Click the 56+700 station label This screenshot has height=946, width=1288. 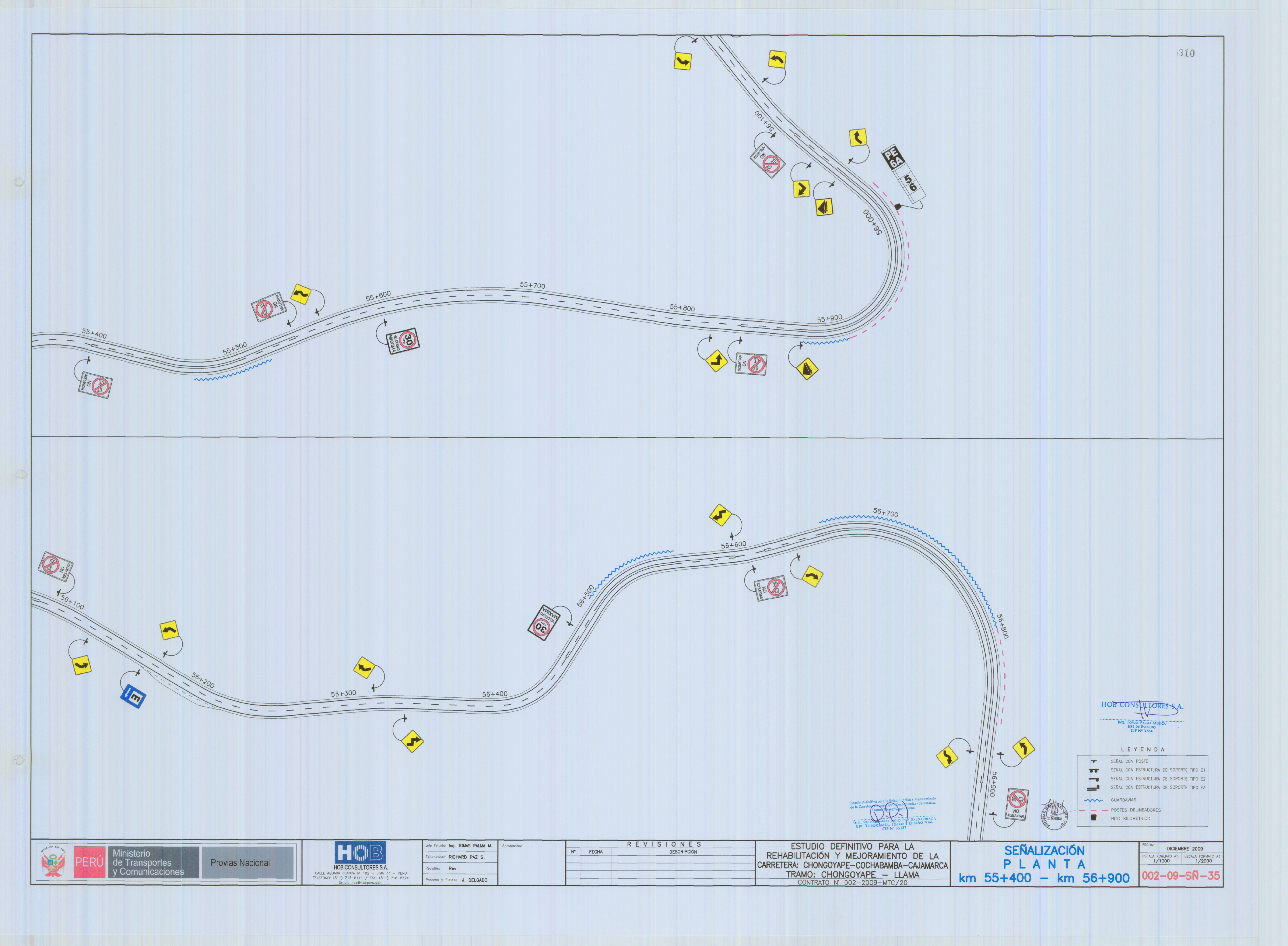[x=886, y=513]
